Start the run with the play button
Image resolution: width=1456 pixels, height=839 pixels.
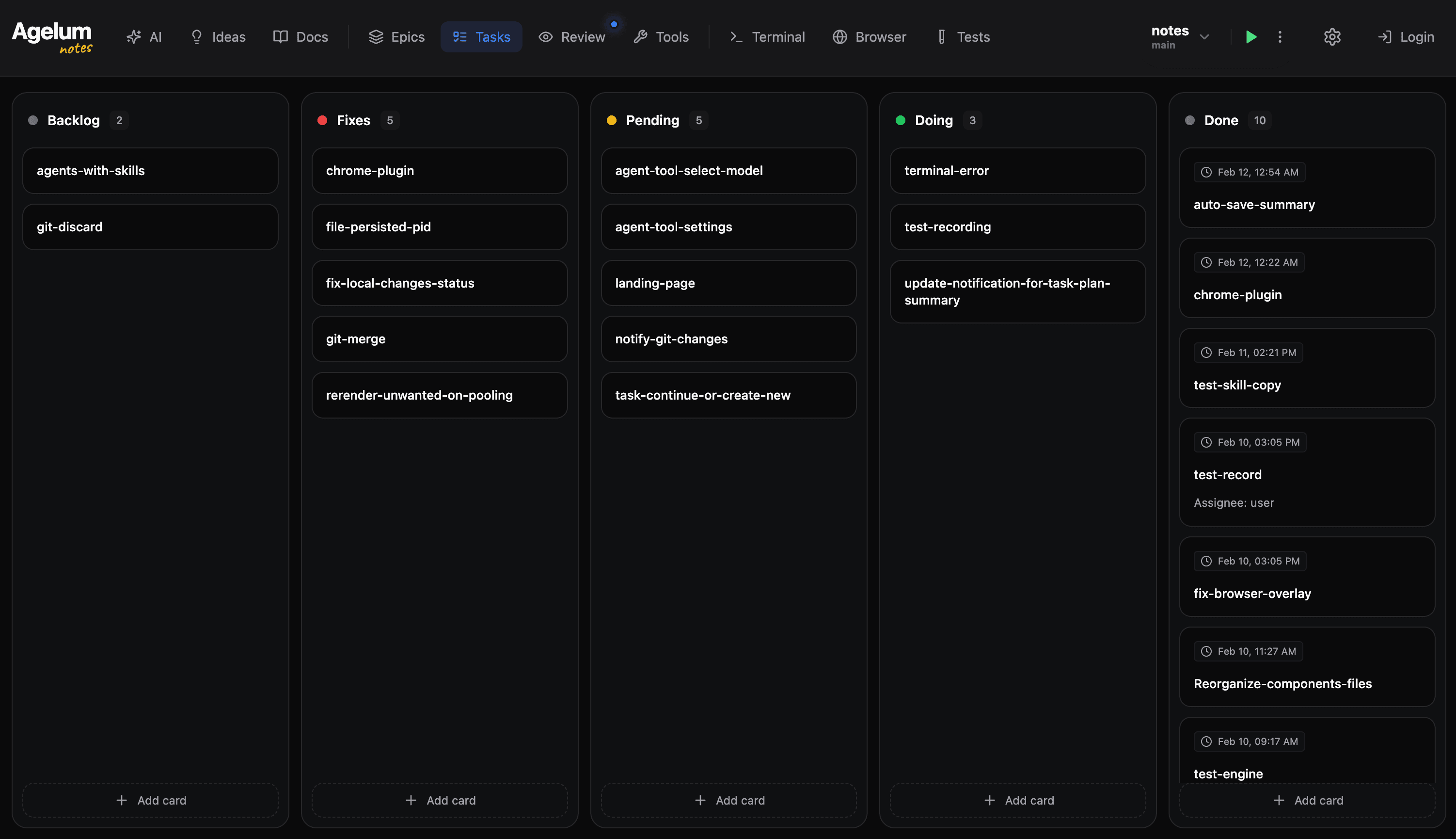(x=1250, y=36)
